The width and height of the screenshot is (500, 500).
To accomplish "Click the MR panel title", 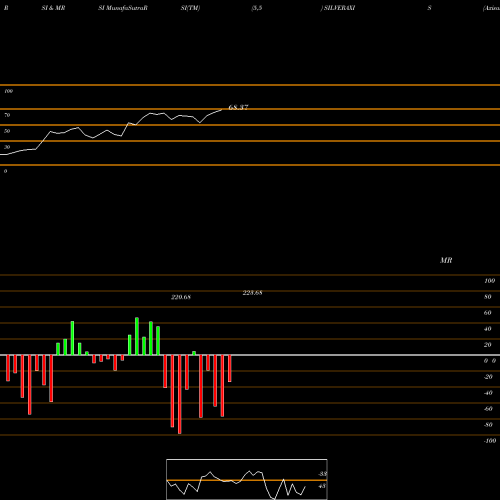I will pyautogui.click(x=446, y=260).
